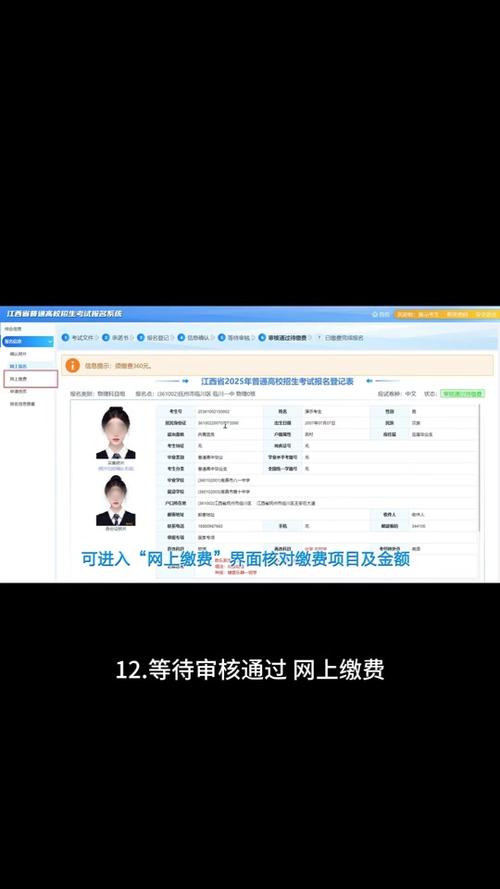Click the upper candidate photo thumbnail
This screenshot has width=500, height=889.
[116, 433]
